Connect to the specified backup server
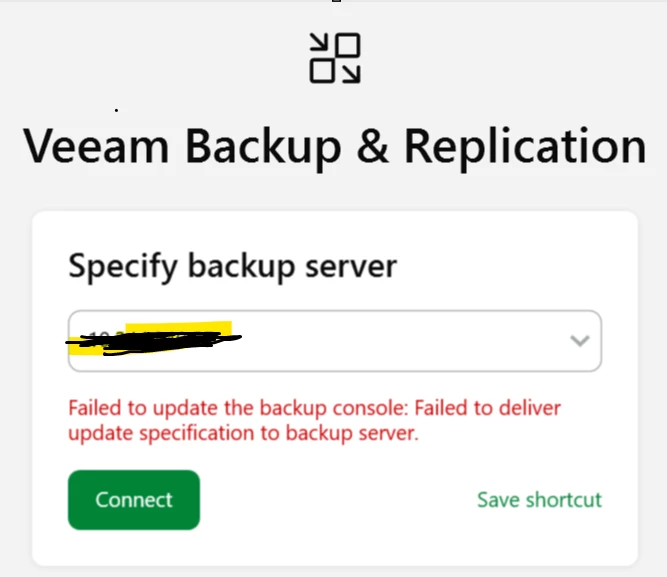Image resolution: width=667 pixels, height=577 pixels. coord(134,500)
